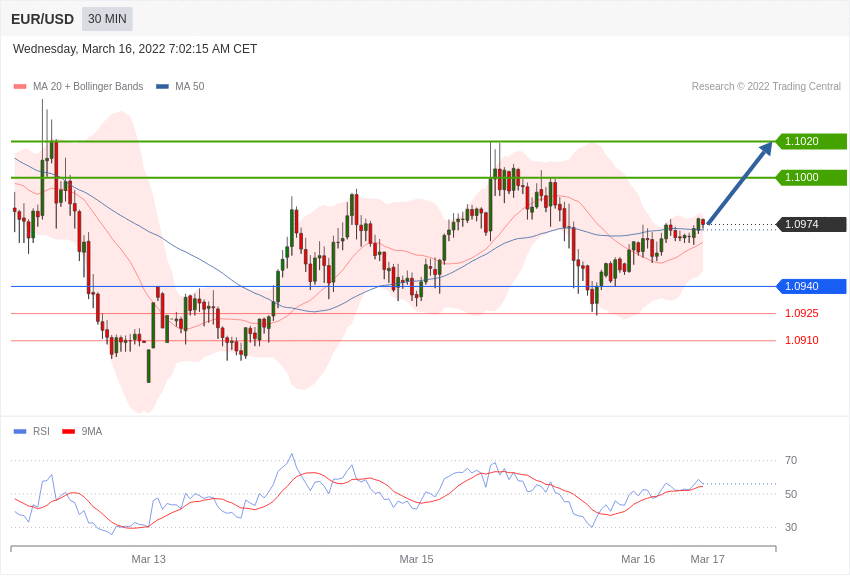Click the RSI legend label
The image size is (850, 576).
click(41, 431)
